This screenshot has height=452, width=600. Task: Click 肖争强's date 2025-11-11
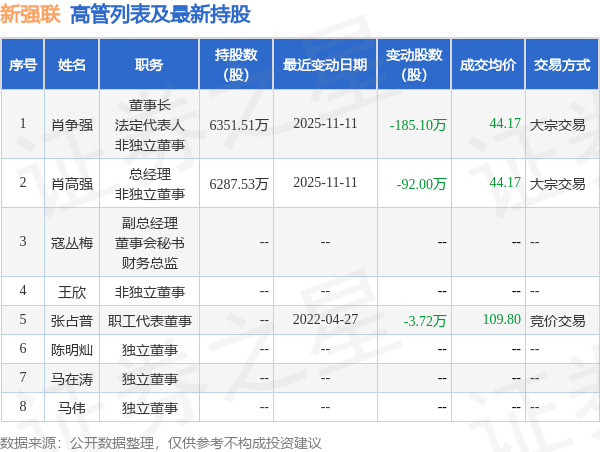coord(325,123)
